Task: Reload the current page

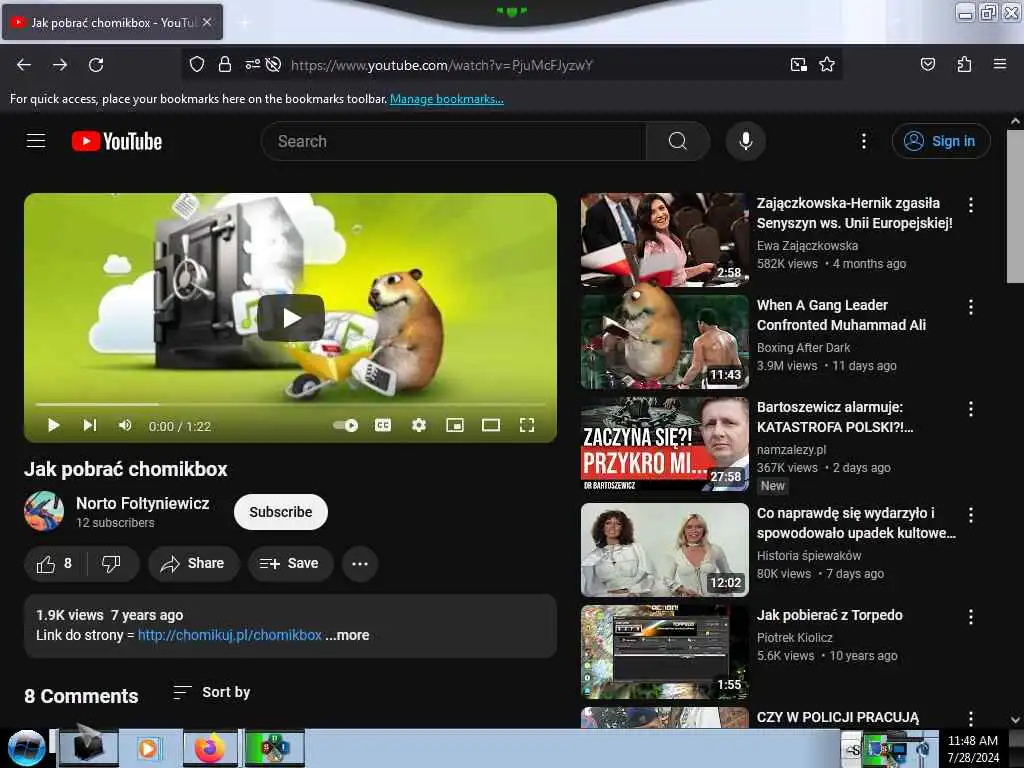Action: tap(96, 65)
